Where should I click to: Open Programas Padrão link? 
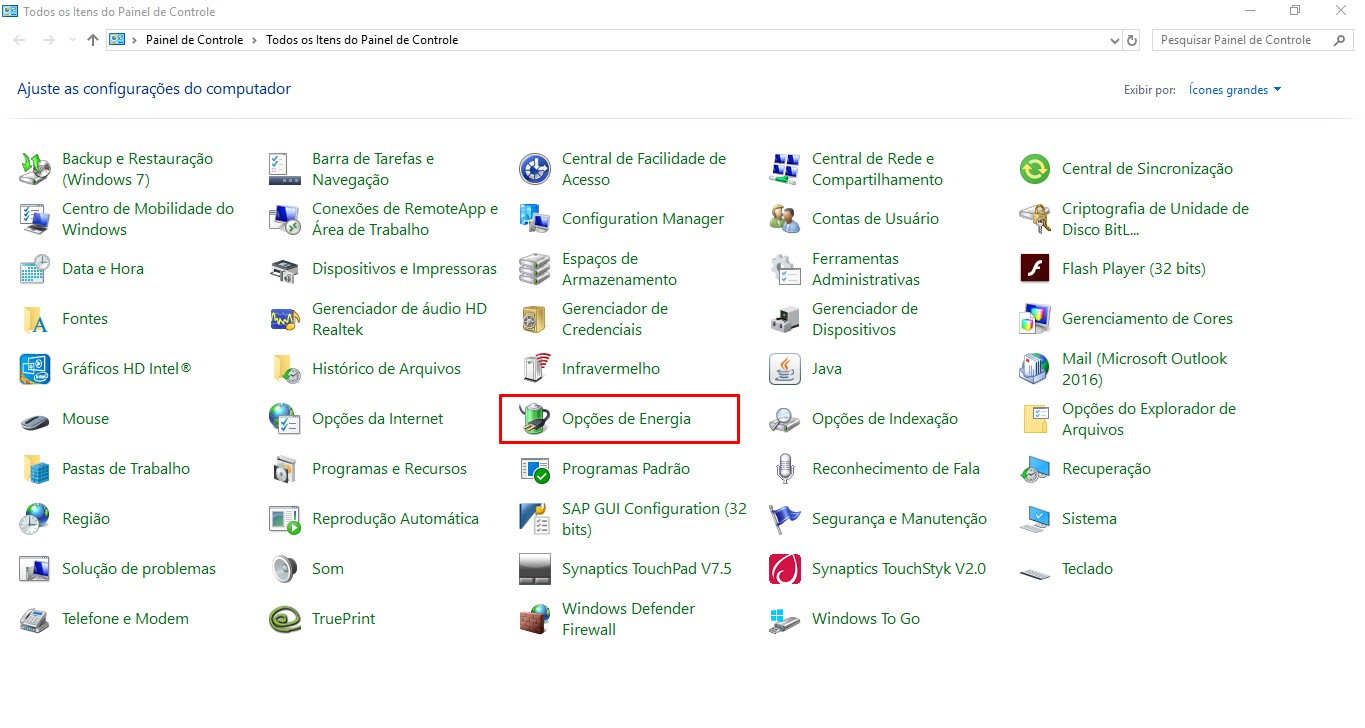[626, 469]
